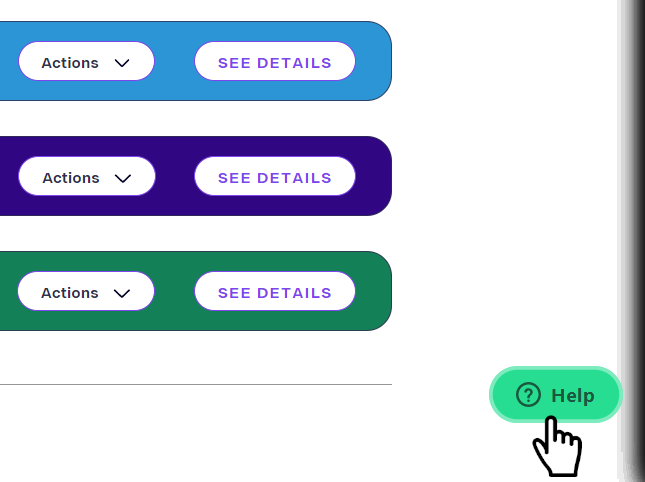Open SEE DETAILS on the green row
Screen dimensions: 645x482
point(275,291)
